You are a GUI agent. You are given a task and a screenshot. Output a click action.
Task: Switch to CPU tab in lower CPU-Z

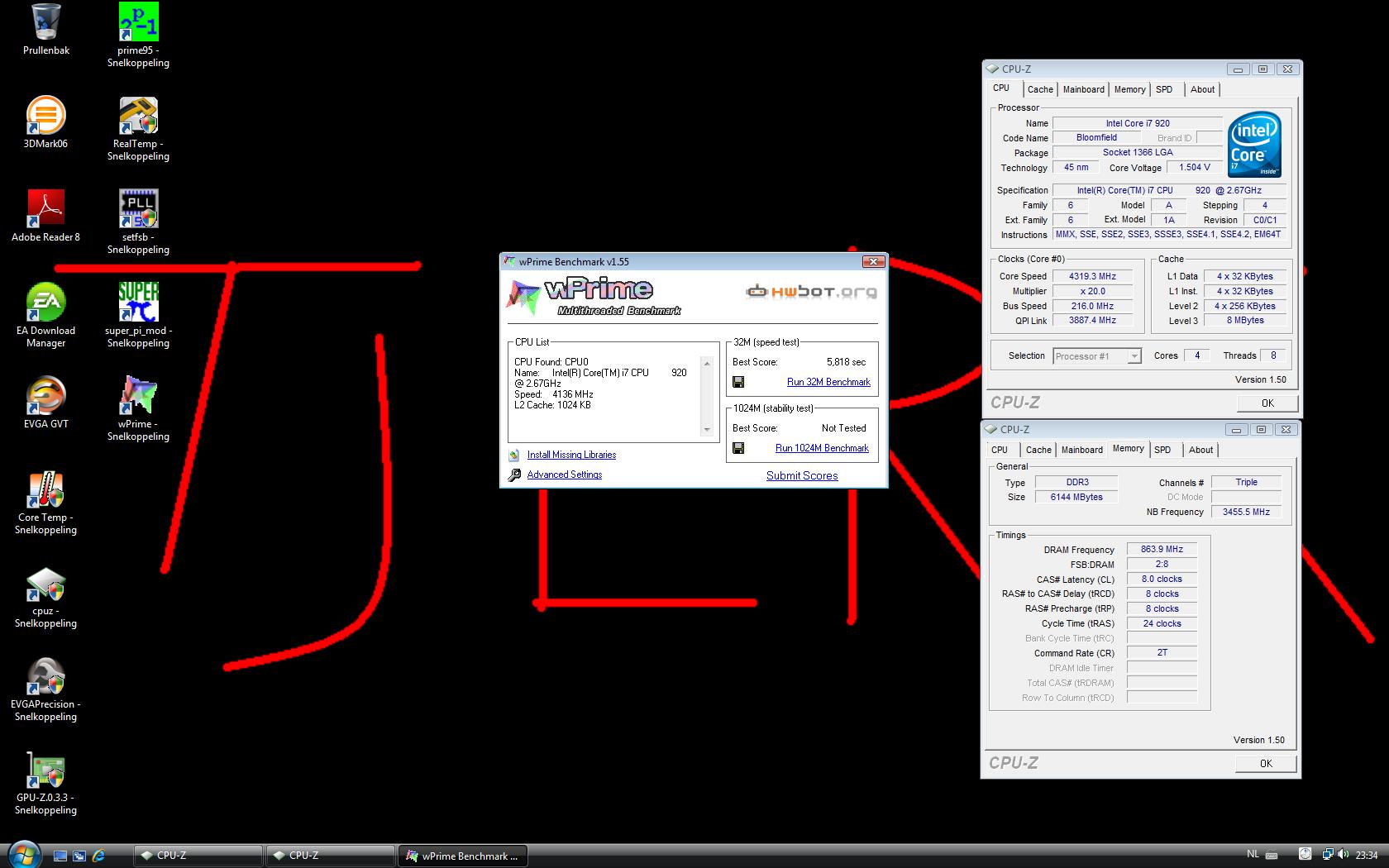(x=1000, y=450)
